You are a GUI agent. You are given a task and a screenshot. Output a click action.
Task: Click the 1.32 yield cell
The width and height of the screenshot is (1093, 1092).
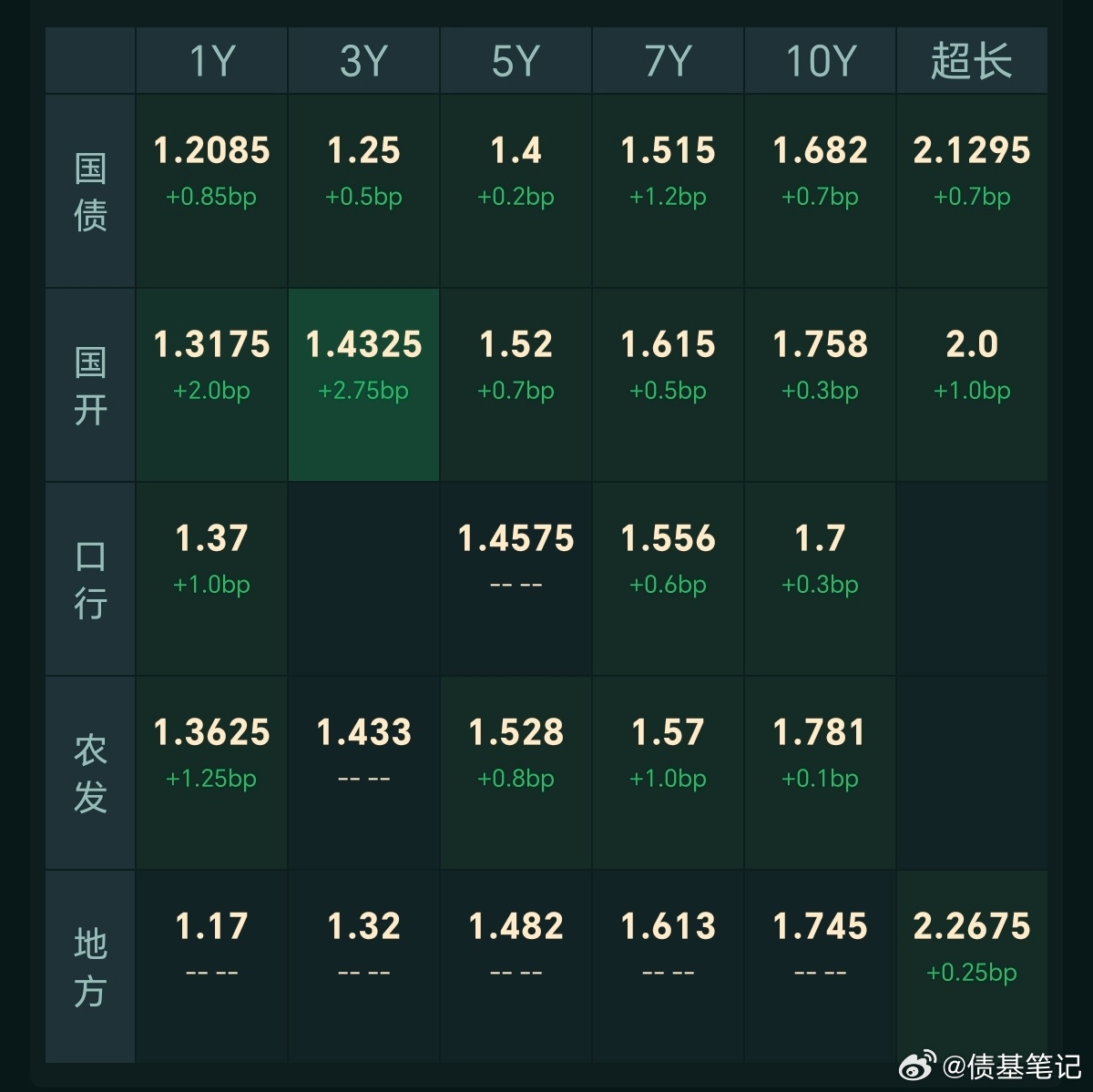(x=363, y=966)
